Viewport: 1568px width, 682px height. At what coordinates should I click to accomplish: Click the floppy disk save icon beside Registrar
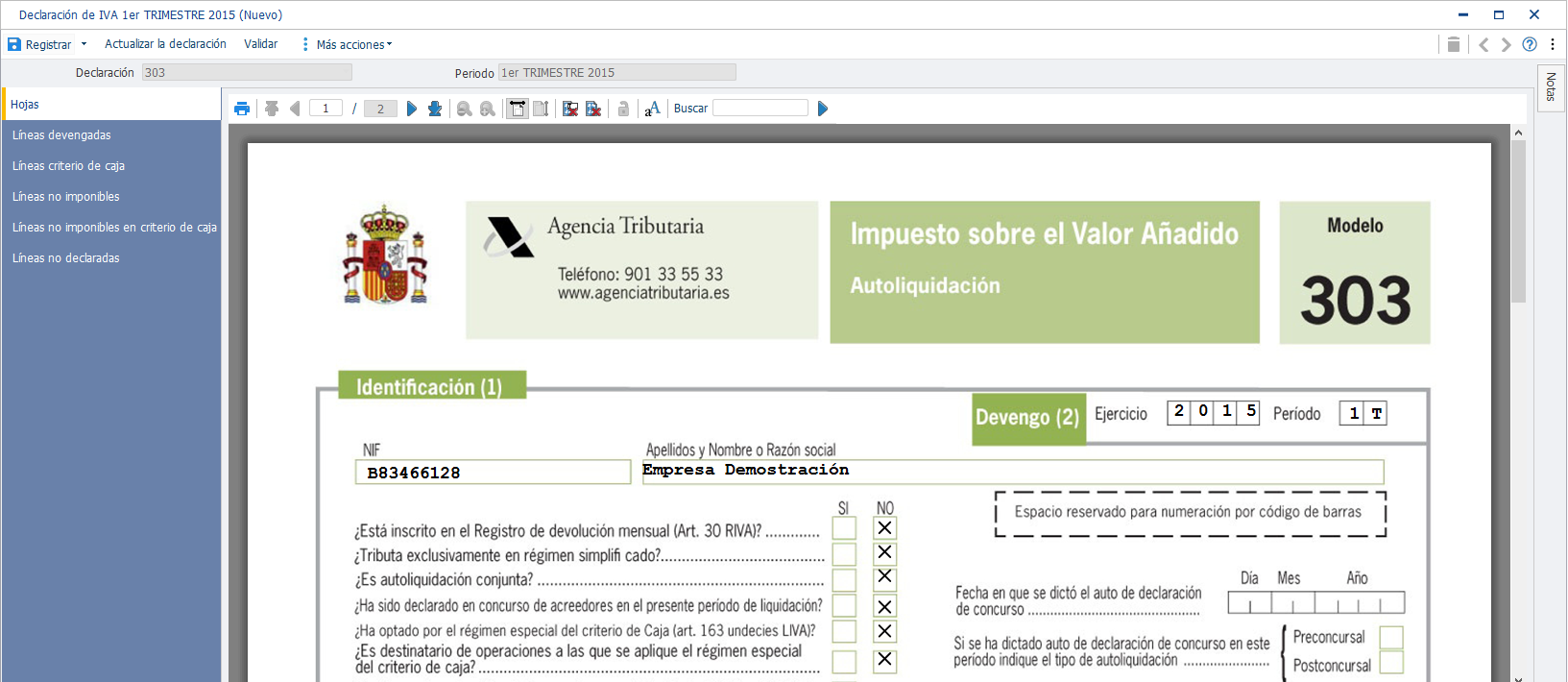[x=14, y=44]
